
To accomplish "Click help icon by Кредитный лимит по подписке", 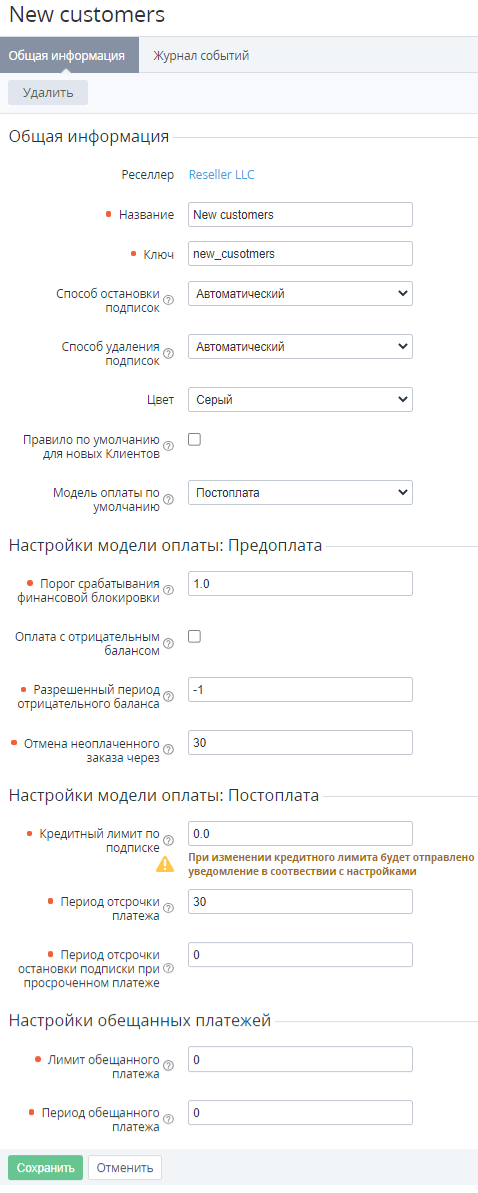I will [x=170, y=841].
